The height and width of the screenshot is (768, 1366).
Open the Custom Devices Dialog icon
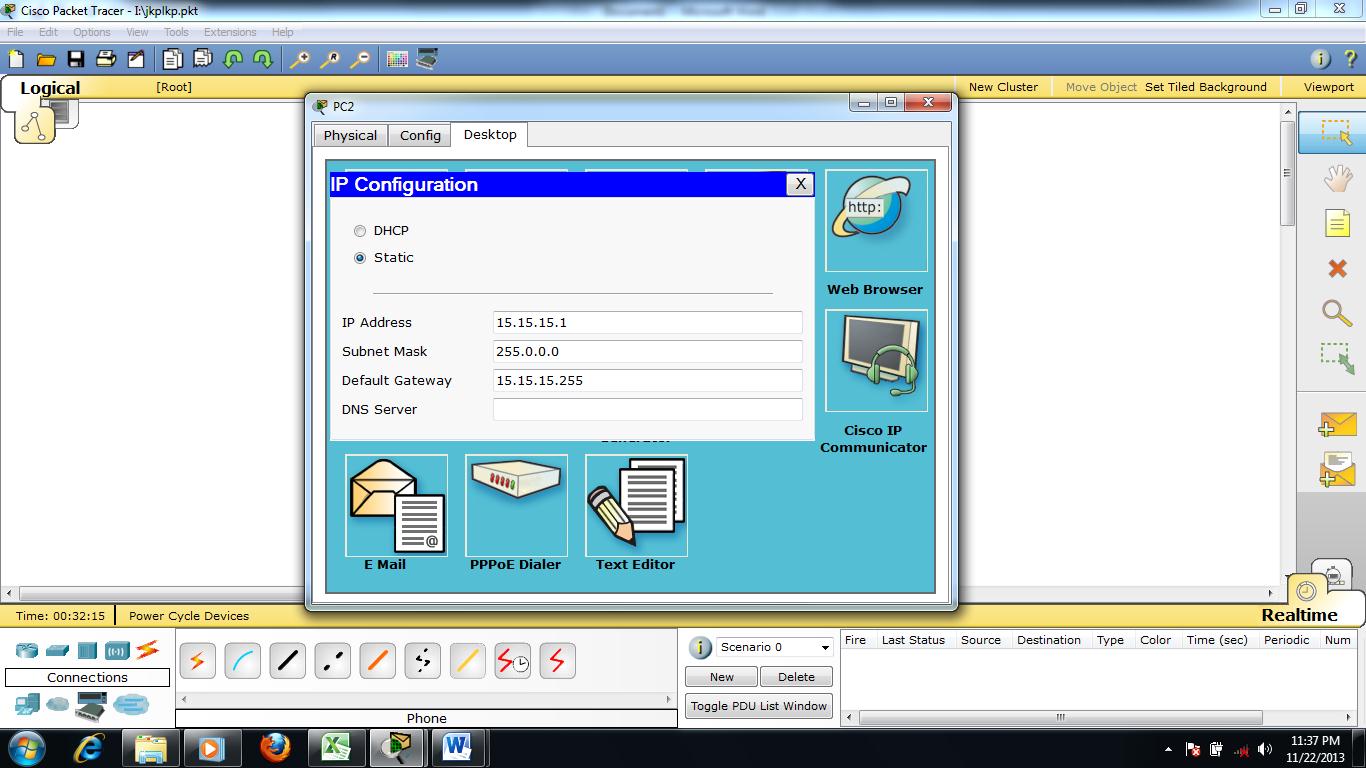pyautogui.click(x=427, y=59)
